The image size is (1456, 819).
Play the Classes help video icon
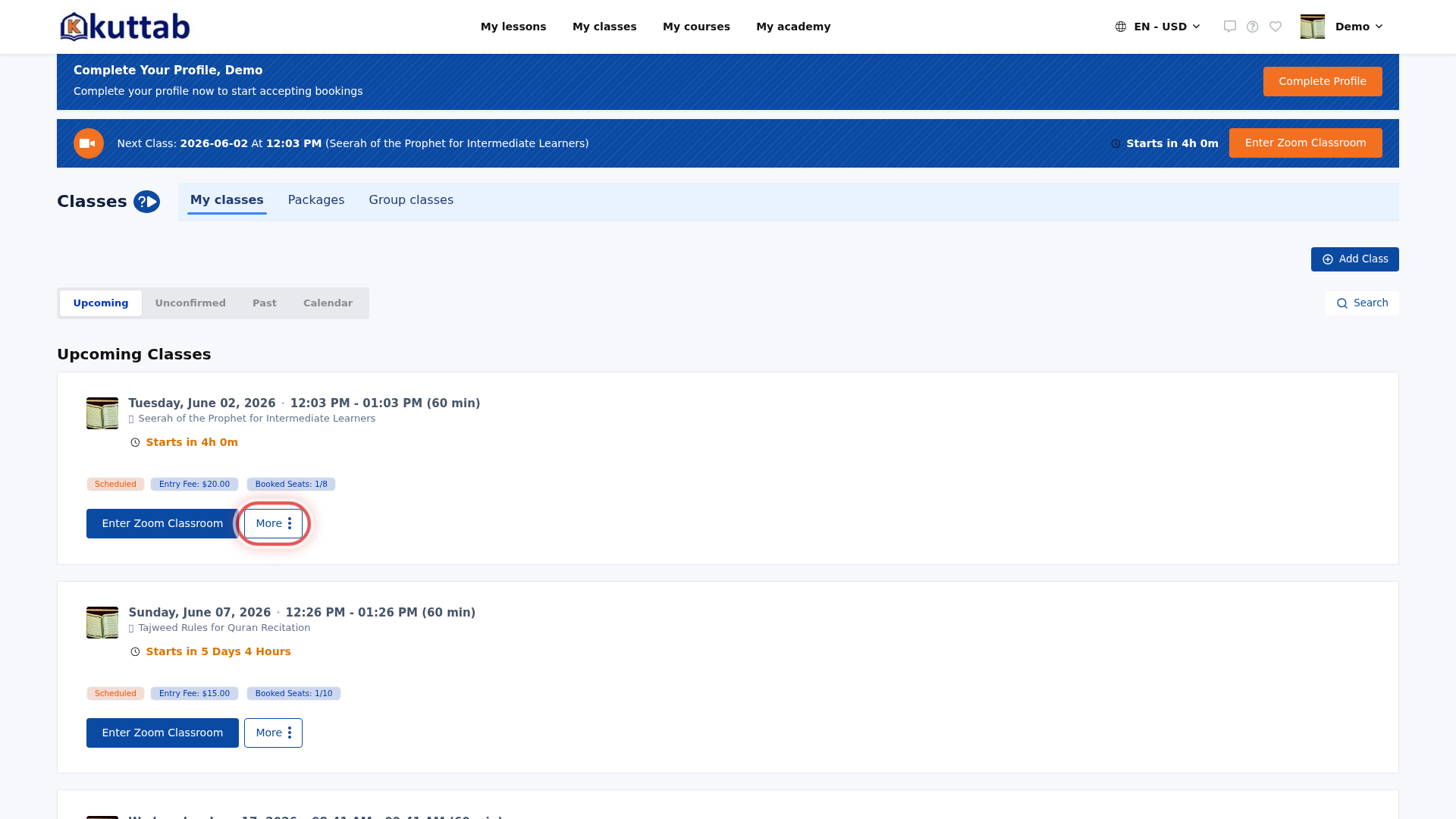point(146,202)
